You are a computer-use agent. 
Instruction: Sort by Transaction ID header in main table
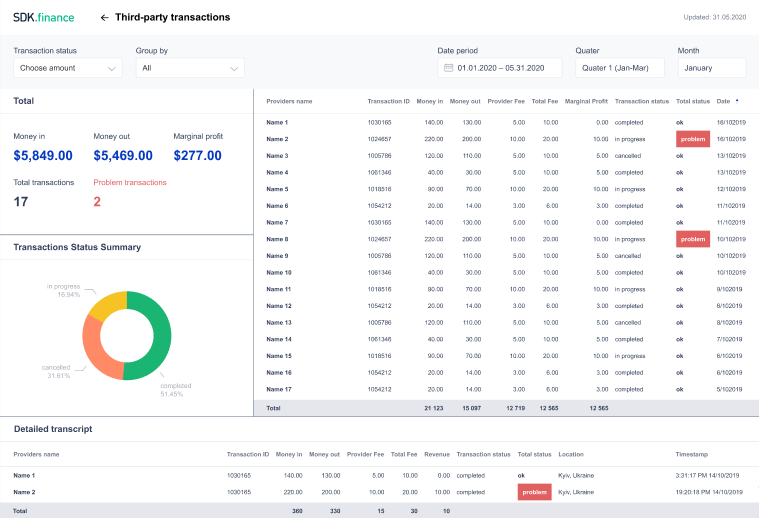(388, 101)
